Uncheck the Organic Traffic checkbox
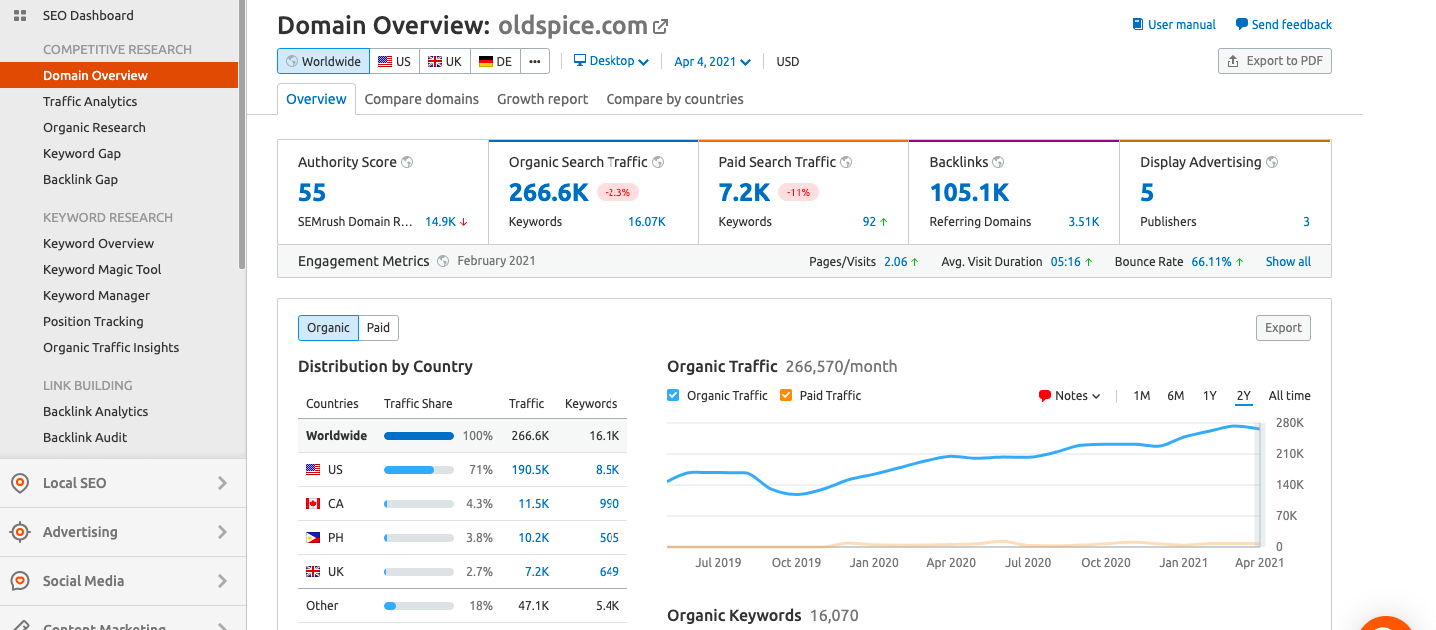The width and height of the screenshot is (1436, 630). (673, 396)
